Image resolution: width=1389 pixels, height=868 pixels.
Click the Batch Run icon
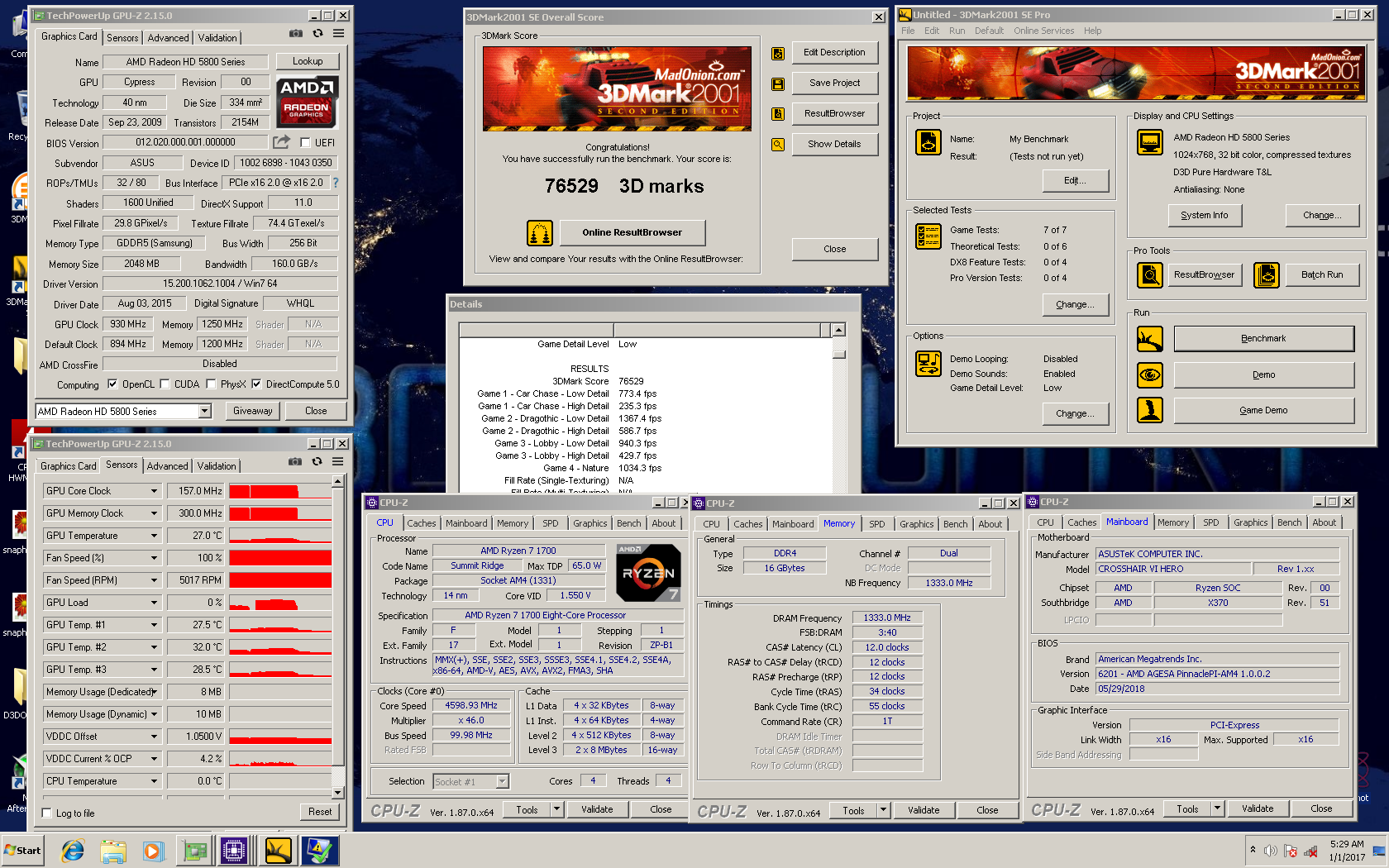point(1266,274)
